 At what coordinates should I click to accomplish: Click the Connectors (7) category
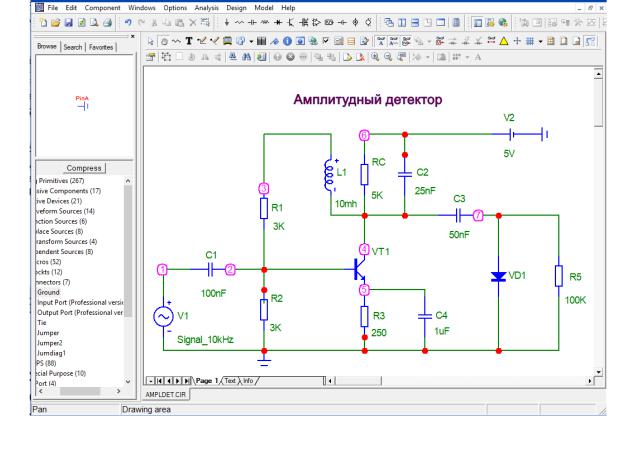tap(53, 282)
